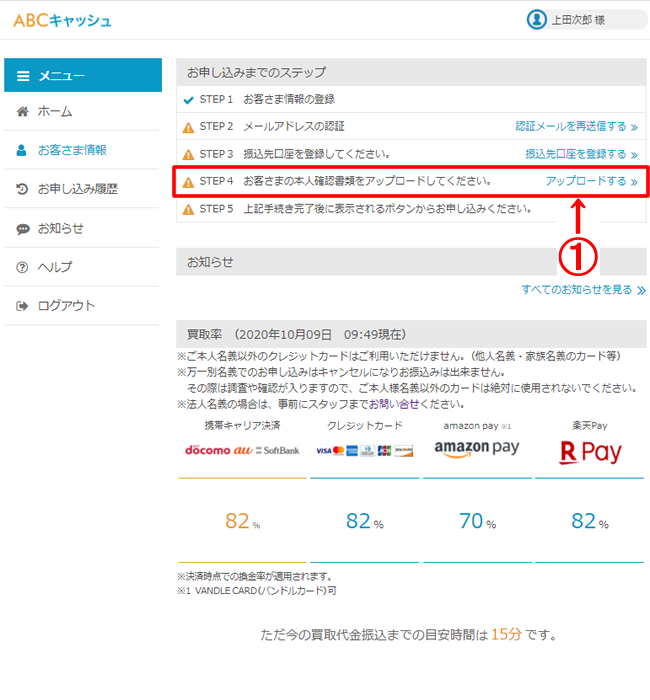650x700 pixels.
Task: Click the speech bubble お知らせ icon
Action: tap(23, 229)
